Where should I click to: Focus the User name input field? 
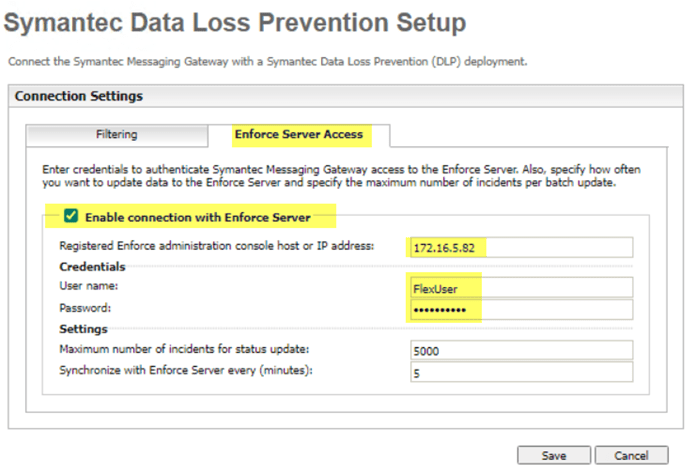click(521, 288)
